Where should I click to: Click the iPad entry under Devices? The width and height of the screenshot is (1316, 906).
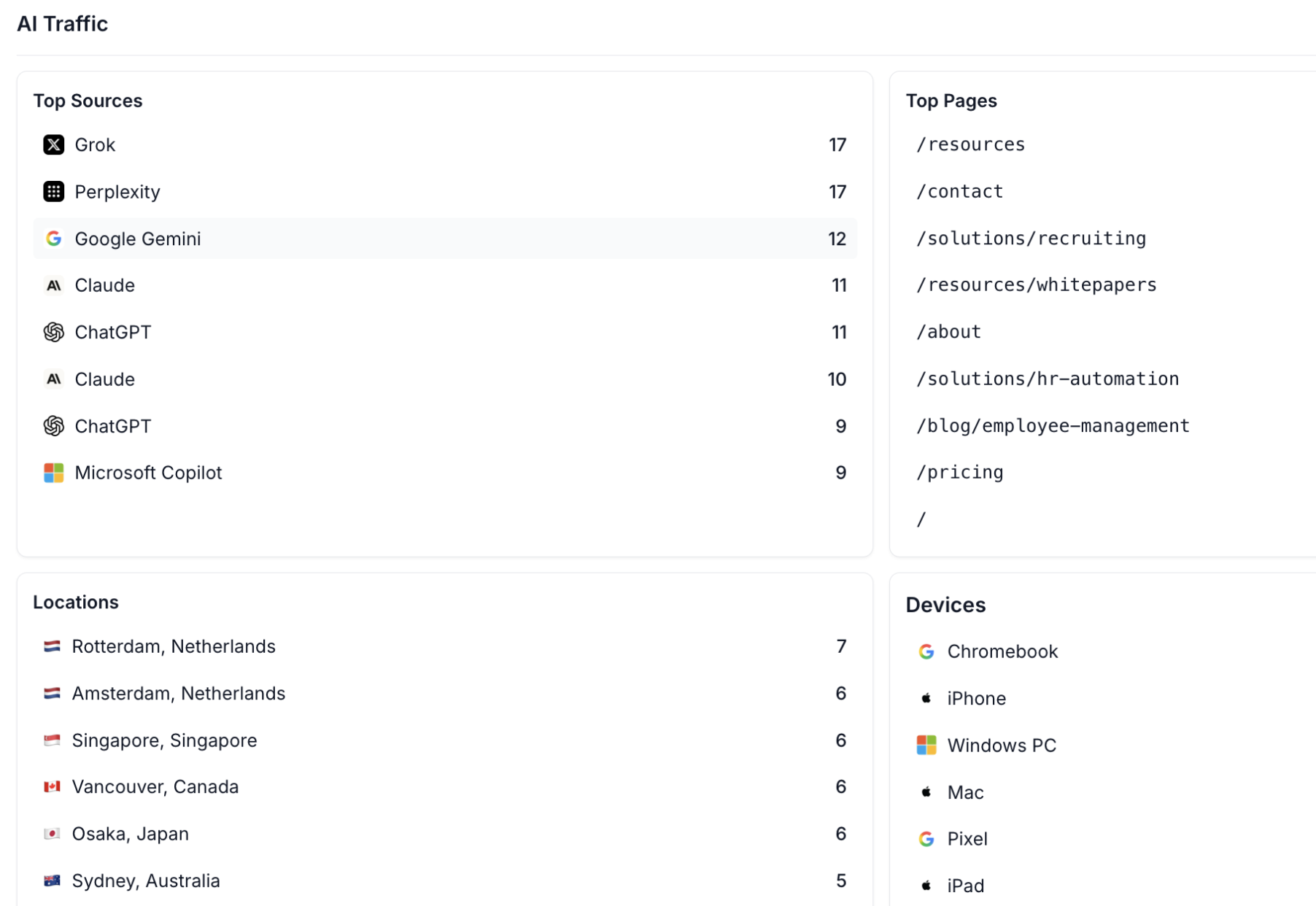[x=964, y=885]
